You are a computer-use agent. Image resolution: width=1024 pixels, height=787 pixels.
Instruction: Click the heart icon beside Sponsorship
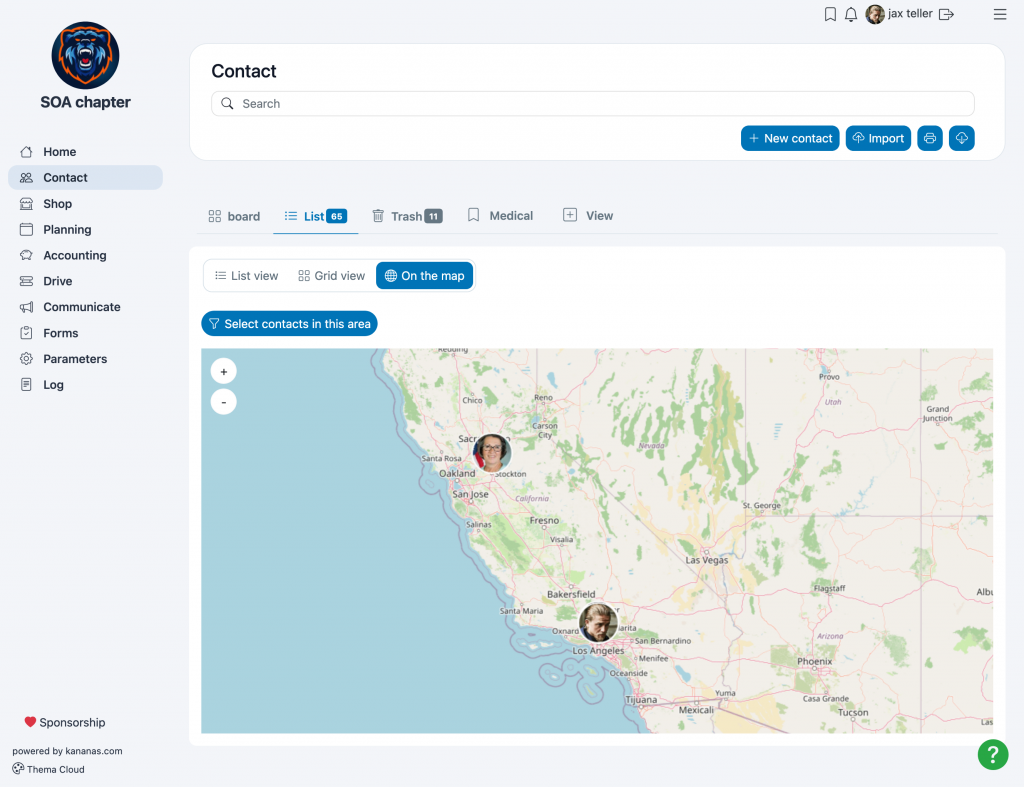(30, 722)
